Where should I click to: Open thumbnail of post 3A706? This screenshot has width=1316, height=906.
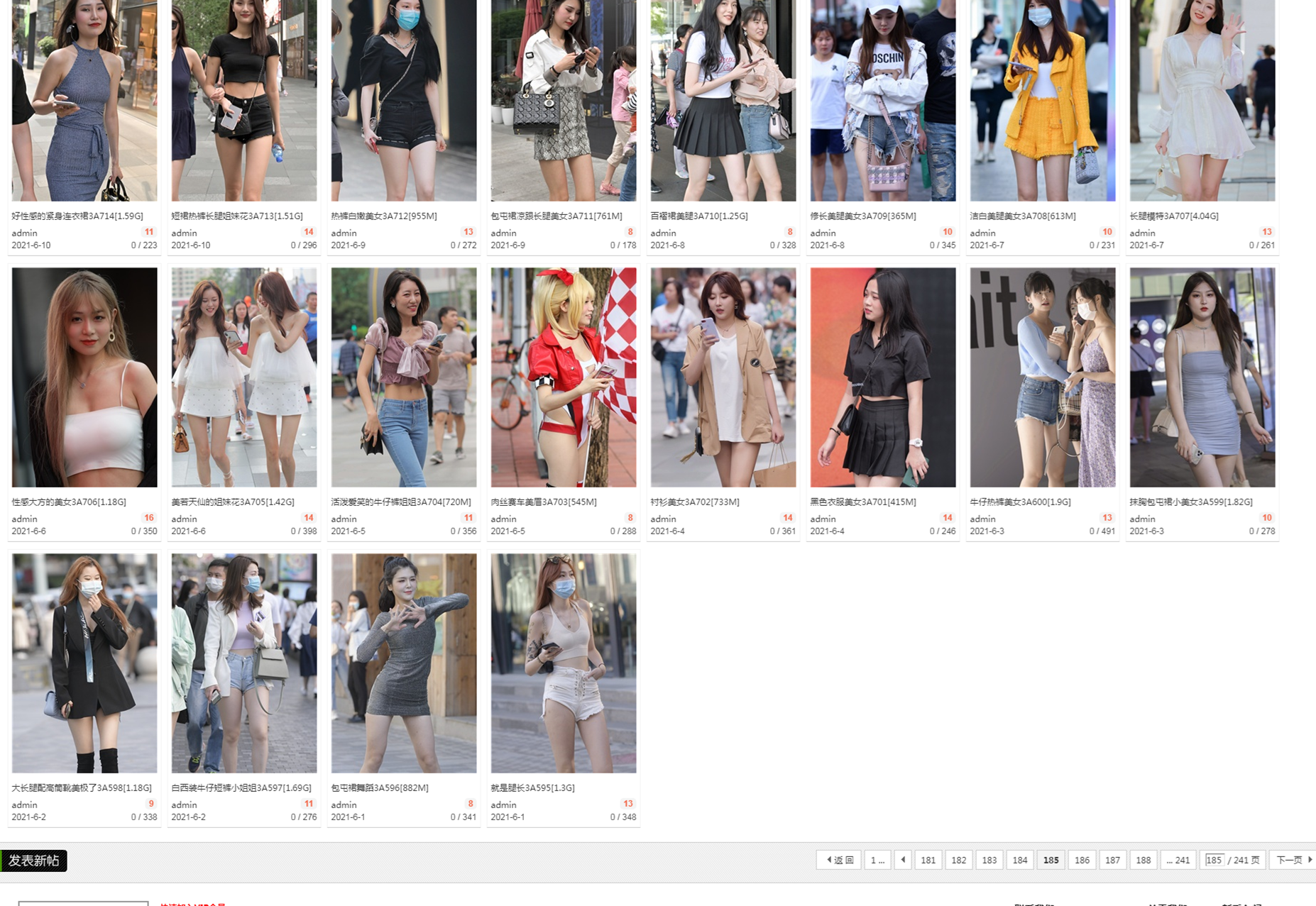(84, 377)
